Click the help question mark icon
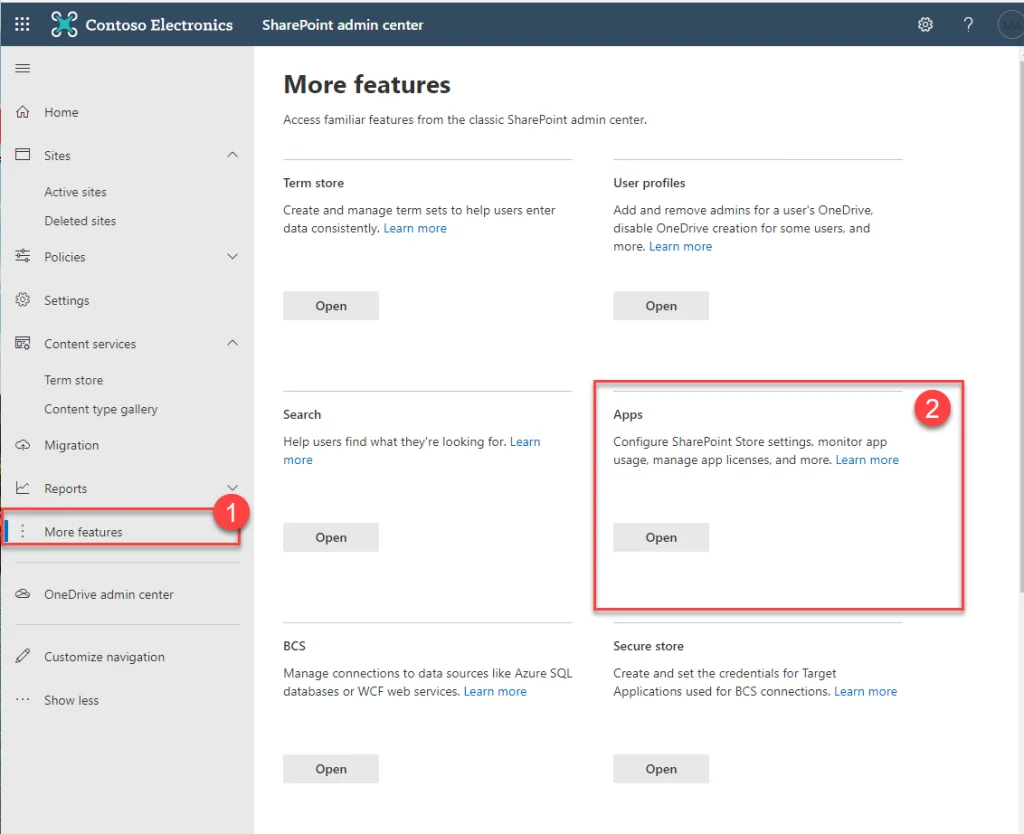1024x834 pixels. [968, 25]
